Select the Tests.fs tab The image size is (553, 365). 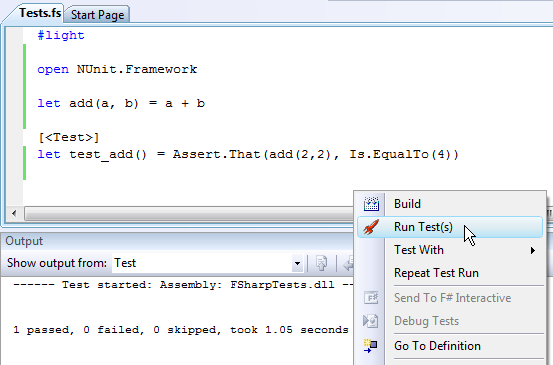40,13
